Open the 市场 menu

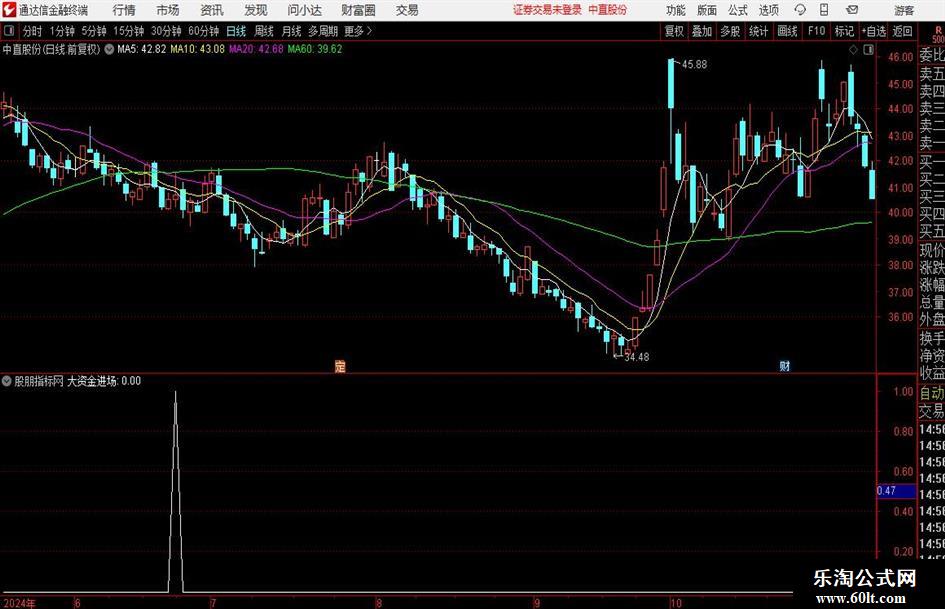click(168, 10)
